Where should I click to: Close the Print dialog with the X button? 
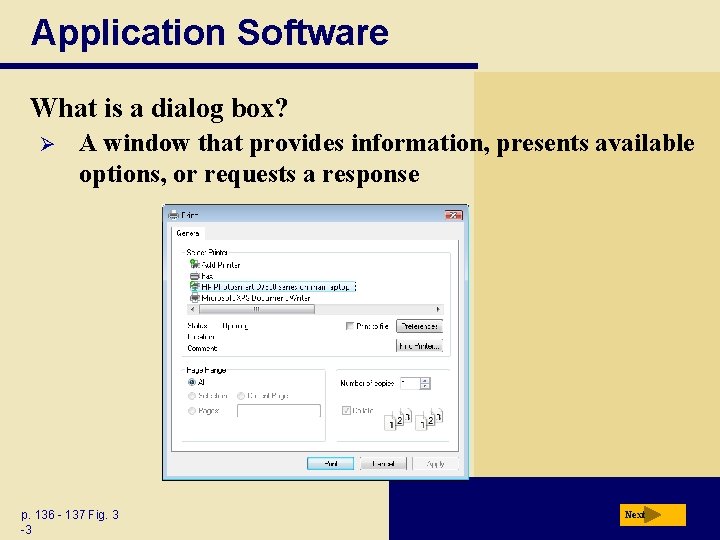pos(453,215)
